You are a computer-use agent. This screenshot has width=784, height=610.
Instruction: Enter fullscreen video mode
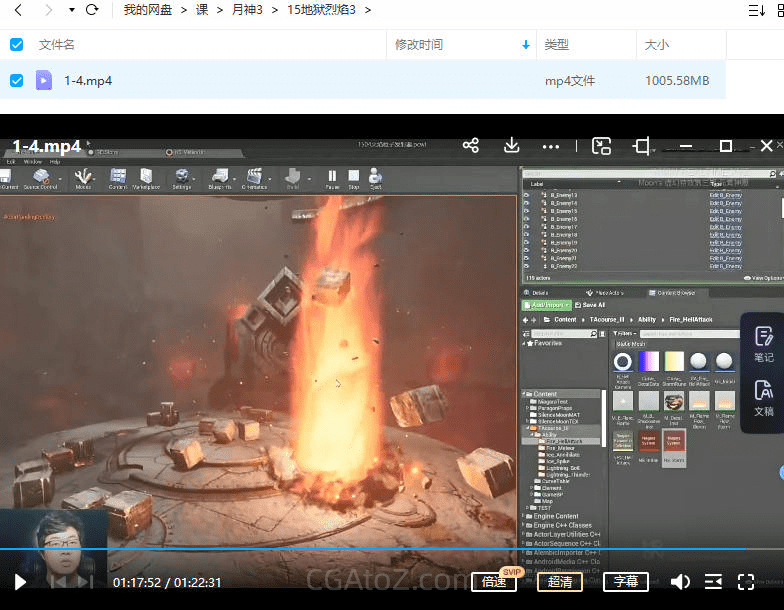tap(746, 582)
